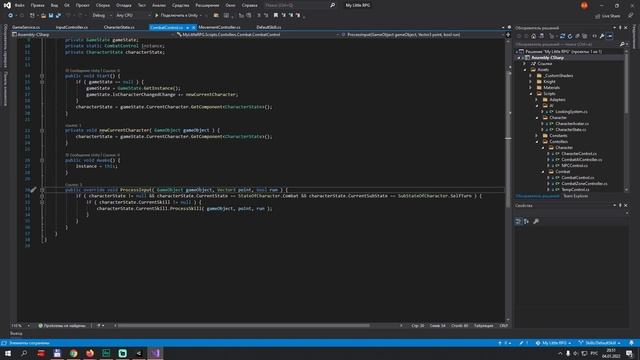Open the Any CPU platform dropdown
Image resolution: width=640 pixels, height=360 pixels.
(133, 16)
